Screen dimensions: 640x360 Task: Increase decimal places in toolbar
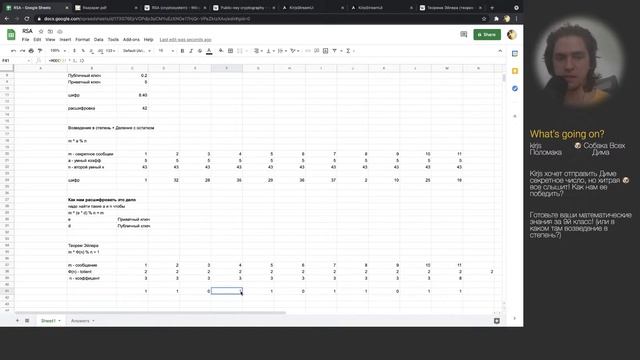(x=100, y=51)
